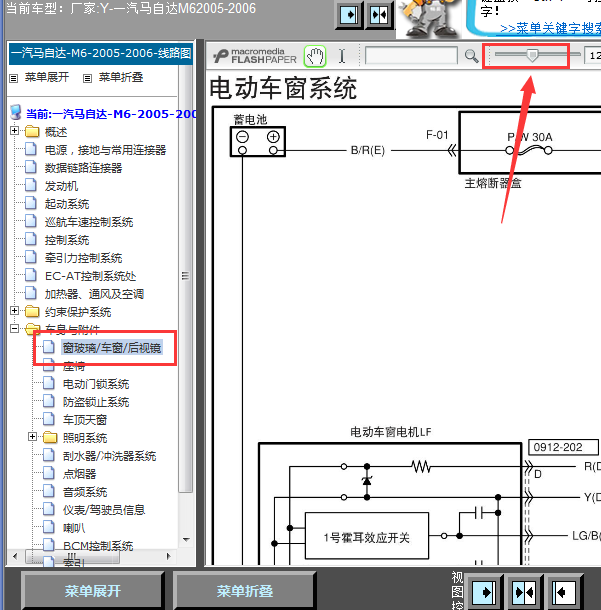Image resolution: width=601 pixels, height=610 pixels.
Task: Click the 概述 folder icon
Action: click(x=32, y=131)
